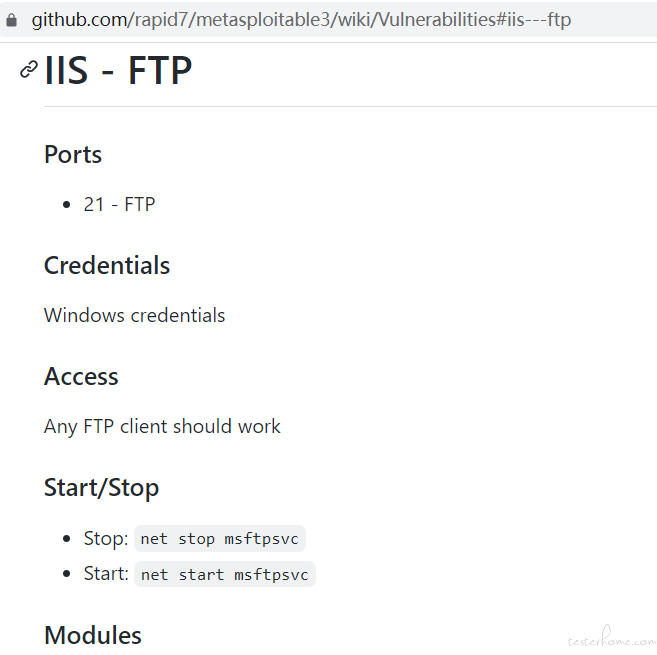Click the Ports section heading
This screenshot has height=655, width=657.
click(x=73, y=154)
